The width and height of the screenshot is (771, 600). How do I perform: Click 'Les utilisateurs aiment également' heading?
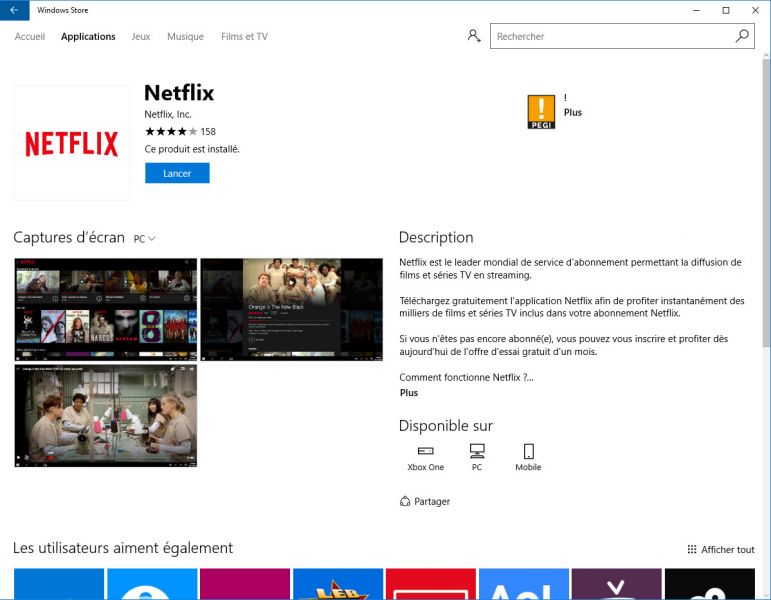coord(123,548)
